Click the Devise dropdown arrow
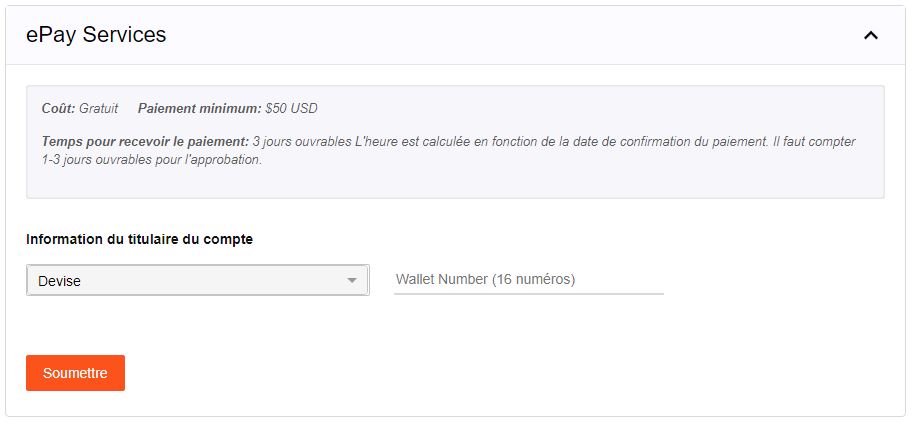The image size is (914, 424). point(352,281)
